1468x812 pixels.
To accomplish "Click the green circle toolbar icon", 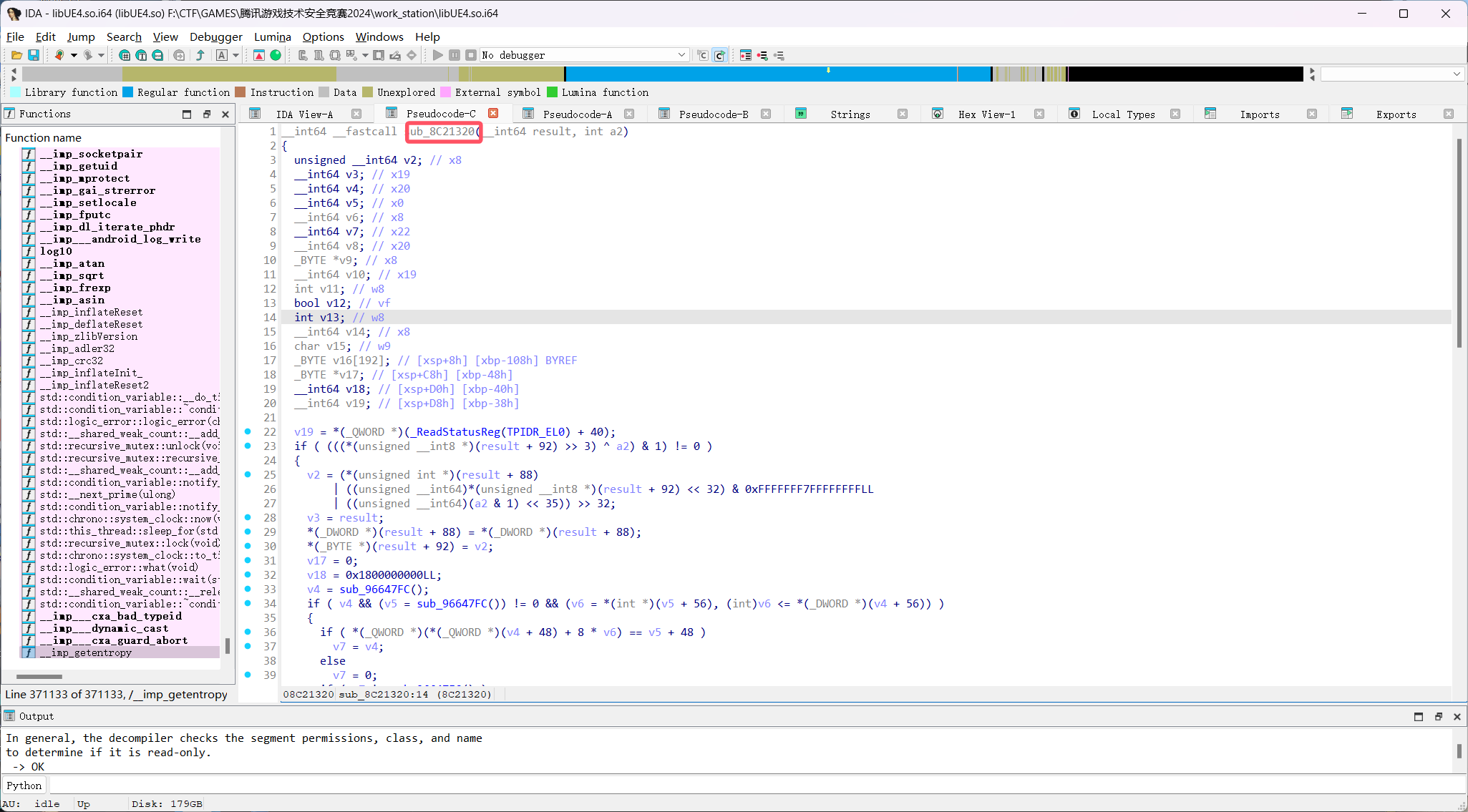I will click(276, 55).
